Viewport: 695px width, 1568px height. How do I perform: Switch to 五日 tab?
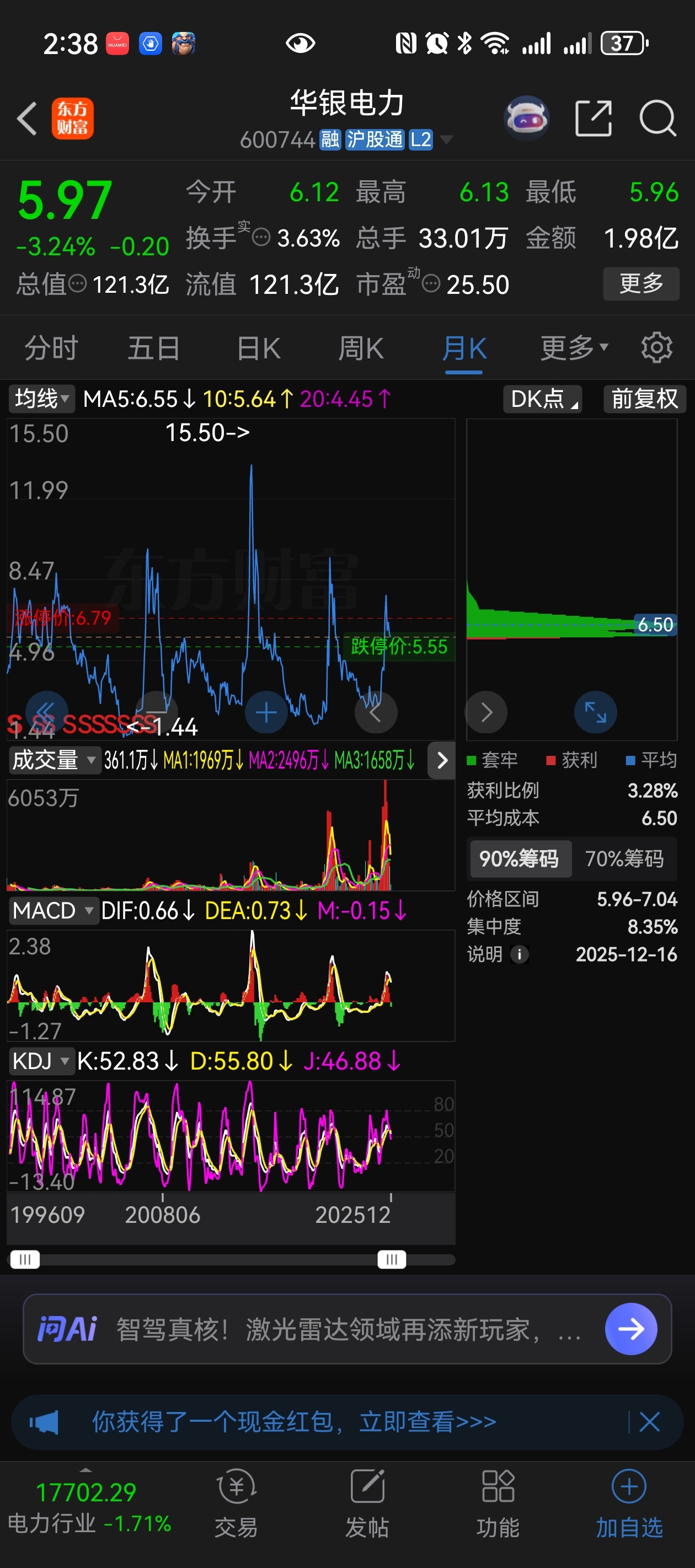(153, 348)
